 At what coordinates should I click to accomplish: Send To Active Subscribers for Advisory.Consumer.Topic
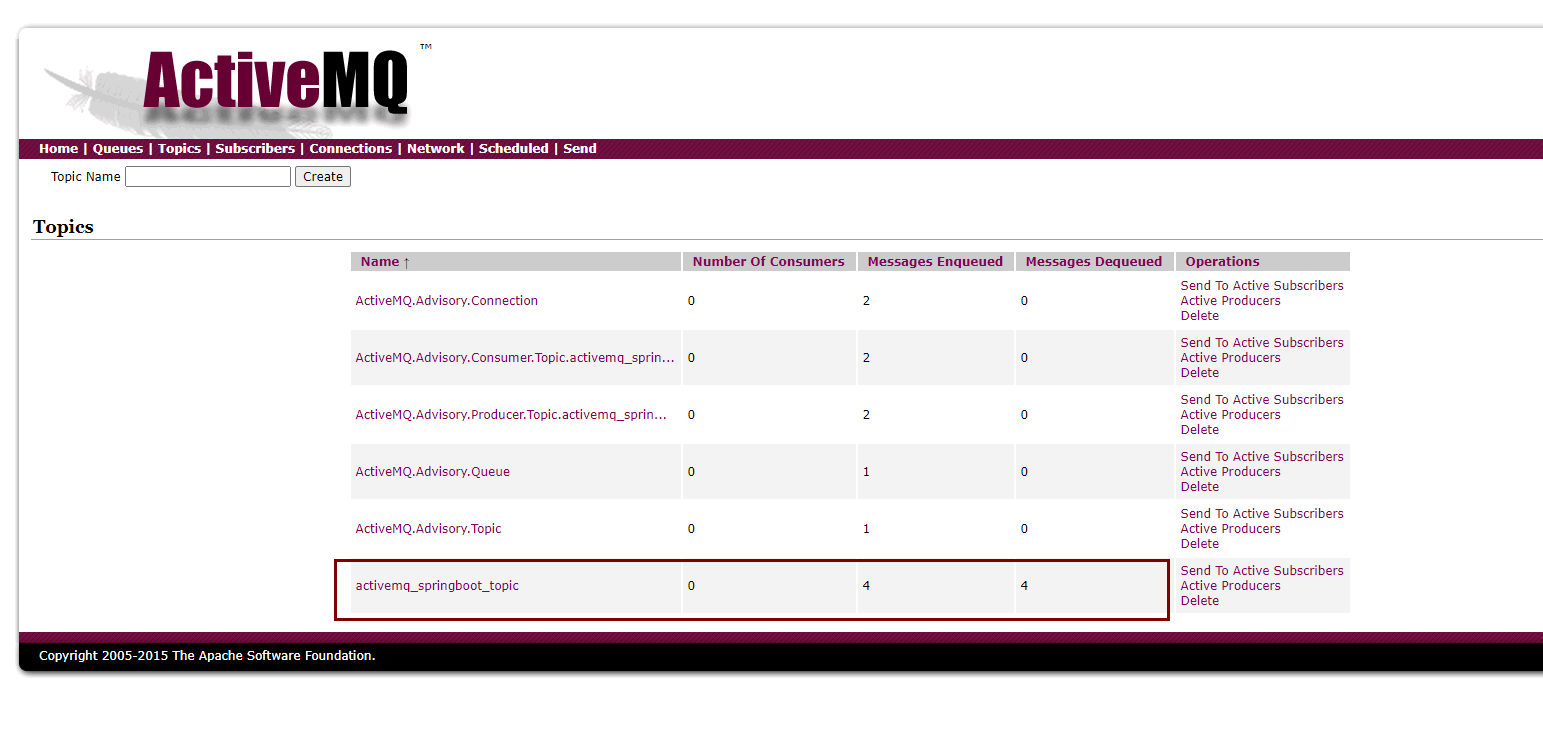[1262, 343]
